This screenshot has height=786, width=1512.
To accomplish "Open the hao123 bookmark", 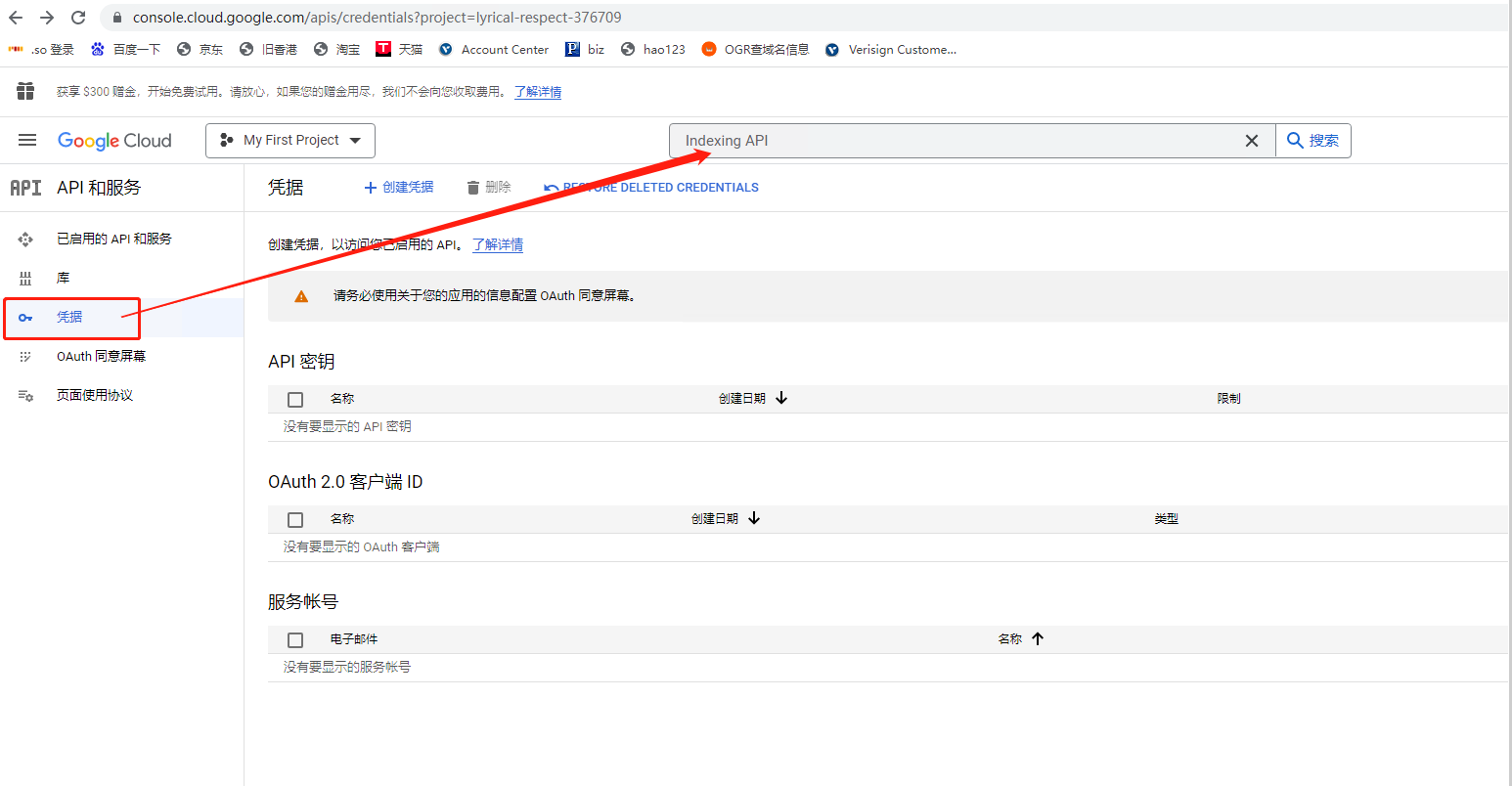I will pyautogui.click(x=653, y=49).
